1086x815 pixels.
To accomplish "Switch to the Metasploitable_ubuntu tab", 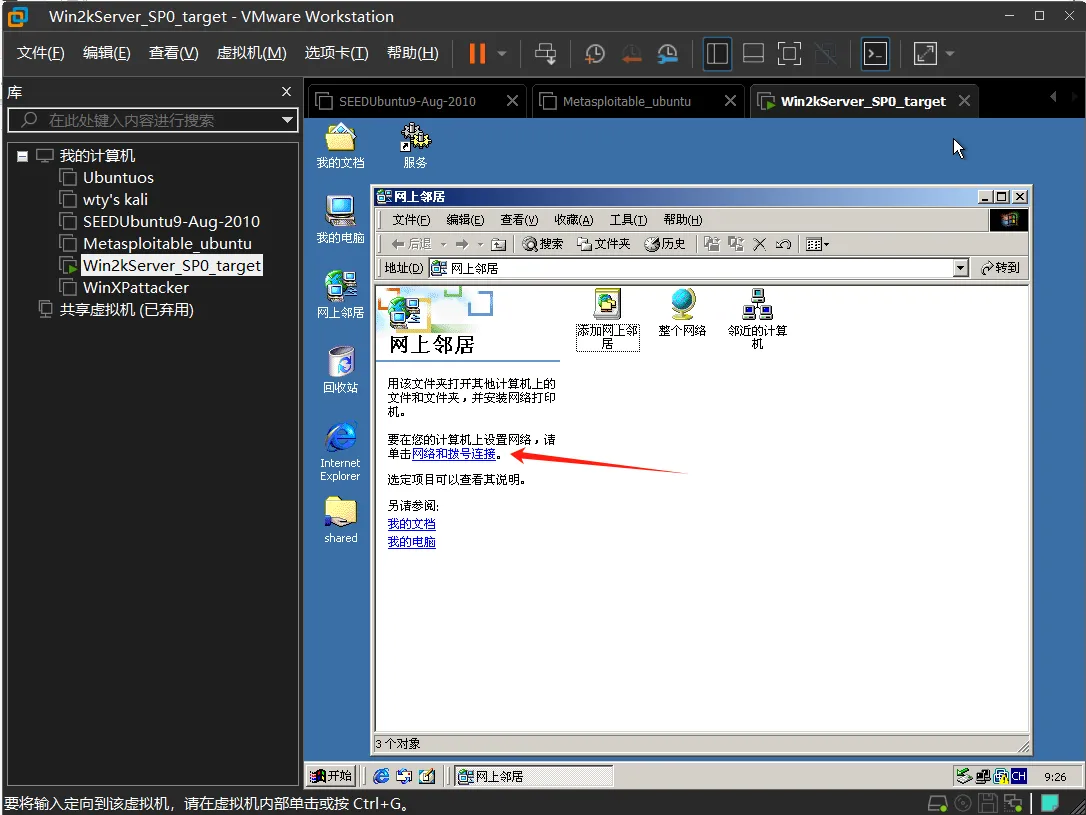I will click(x=626, y=102).
